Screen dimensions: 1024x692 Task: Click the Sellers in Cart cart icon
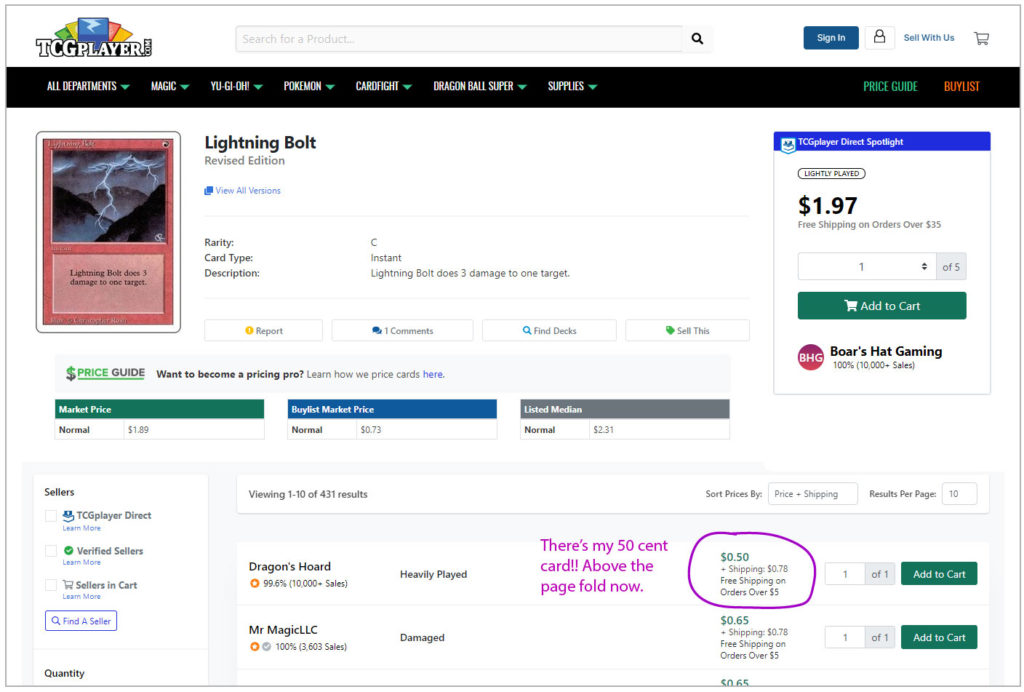pyautogui.click(x=68, y=585)
